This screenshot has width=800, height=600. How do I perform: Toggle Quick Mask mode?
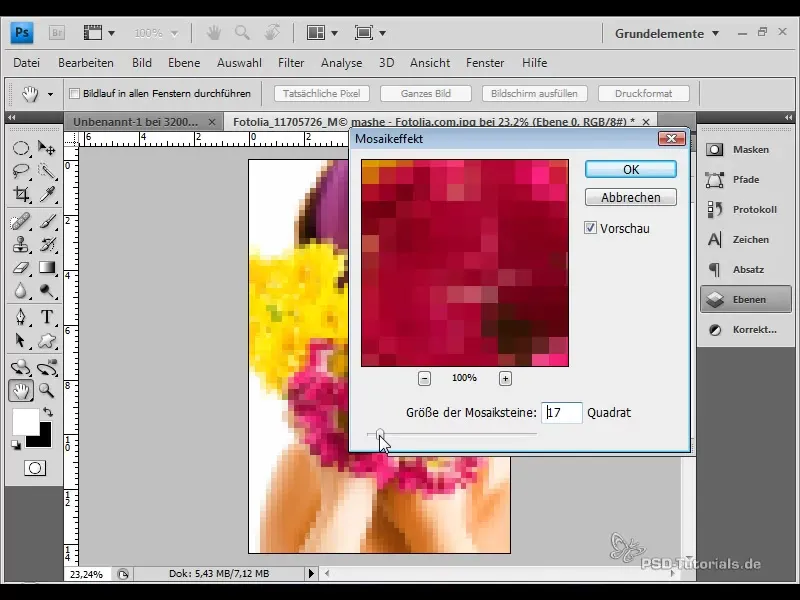(35, 468)
